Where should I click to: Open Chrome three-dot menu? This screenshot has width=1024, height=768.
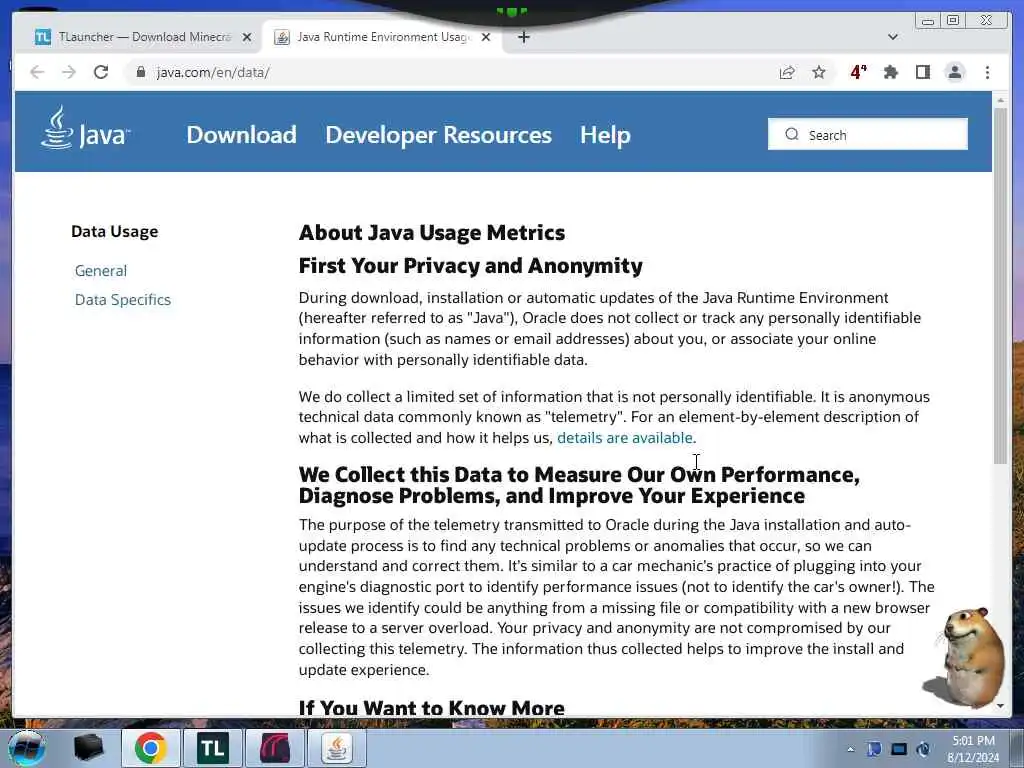[x=987, y=72]
